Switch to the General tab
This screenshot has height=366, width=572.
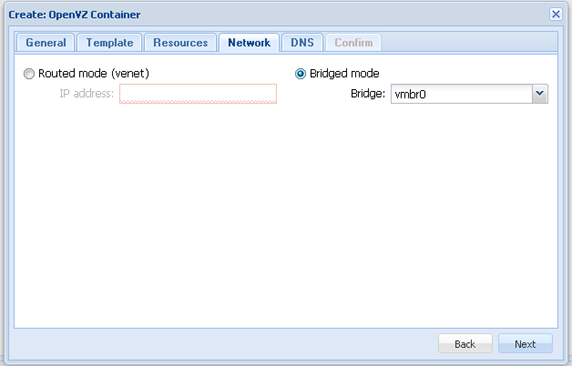46,43
